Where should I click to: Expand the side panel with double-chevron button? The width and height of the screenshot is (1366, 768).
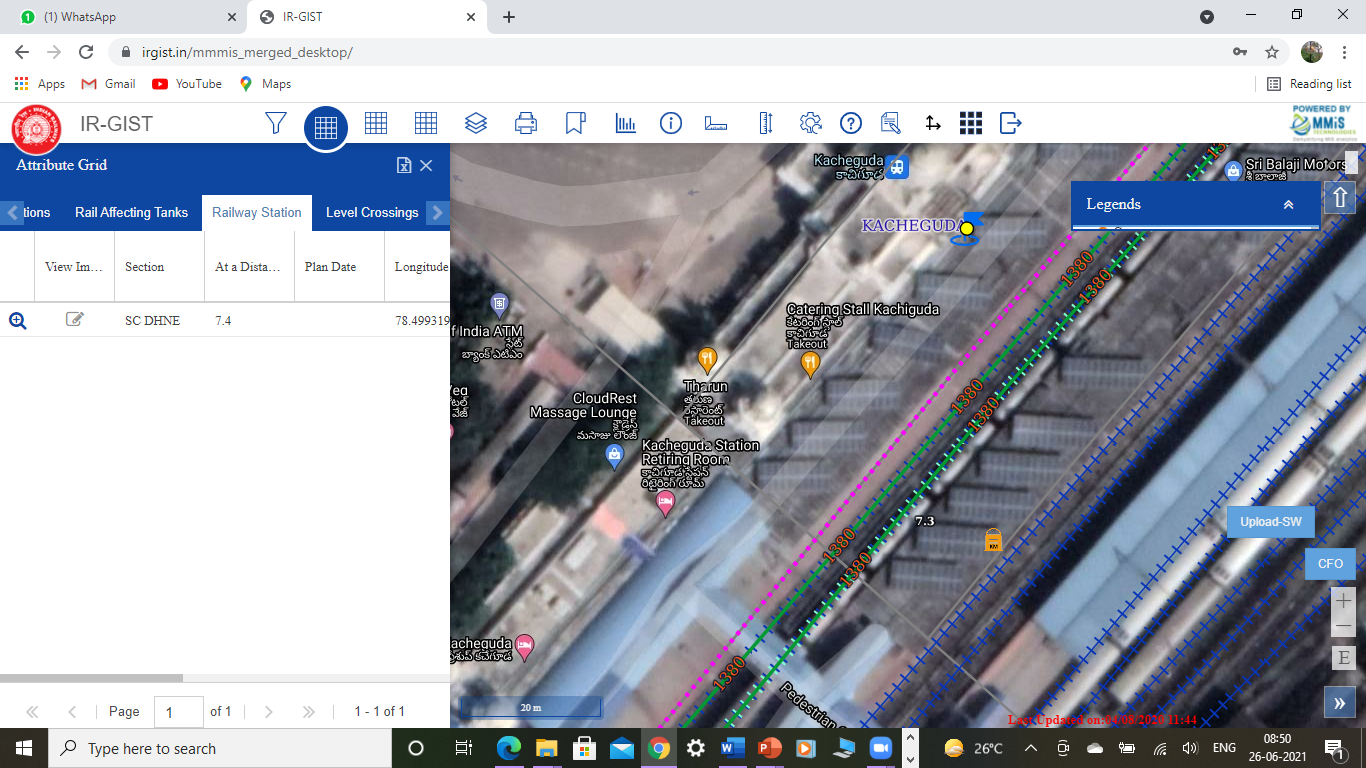1340,703
